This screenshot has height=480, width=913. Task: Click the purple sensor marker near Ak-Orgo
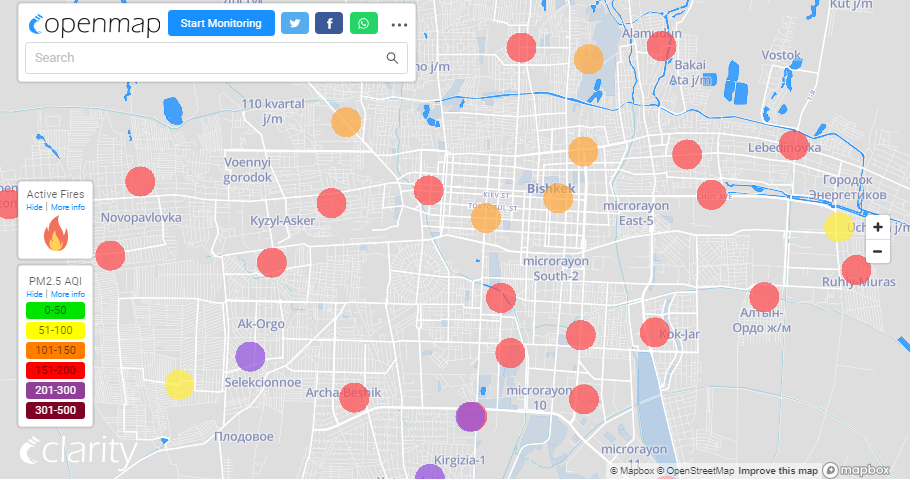point(250,356)
